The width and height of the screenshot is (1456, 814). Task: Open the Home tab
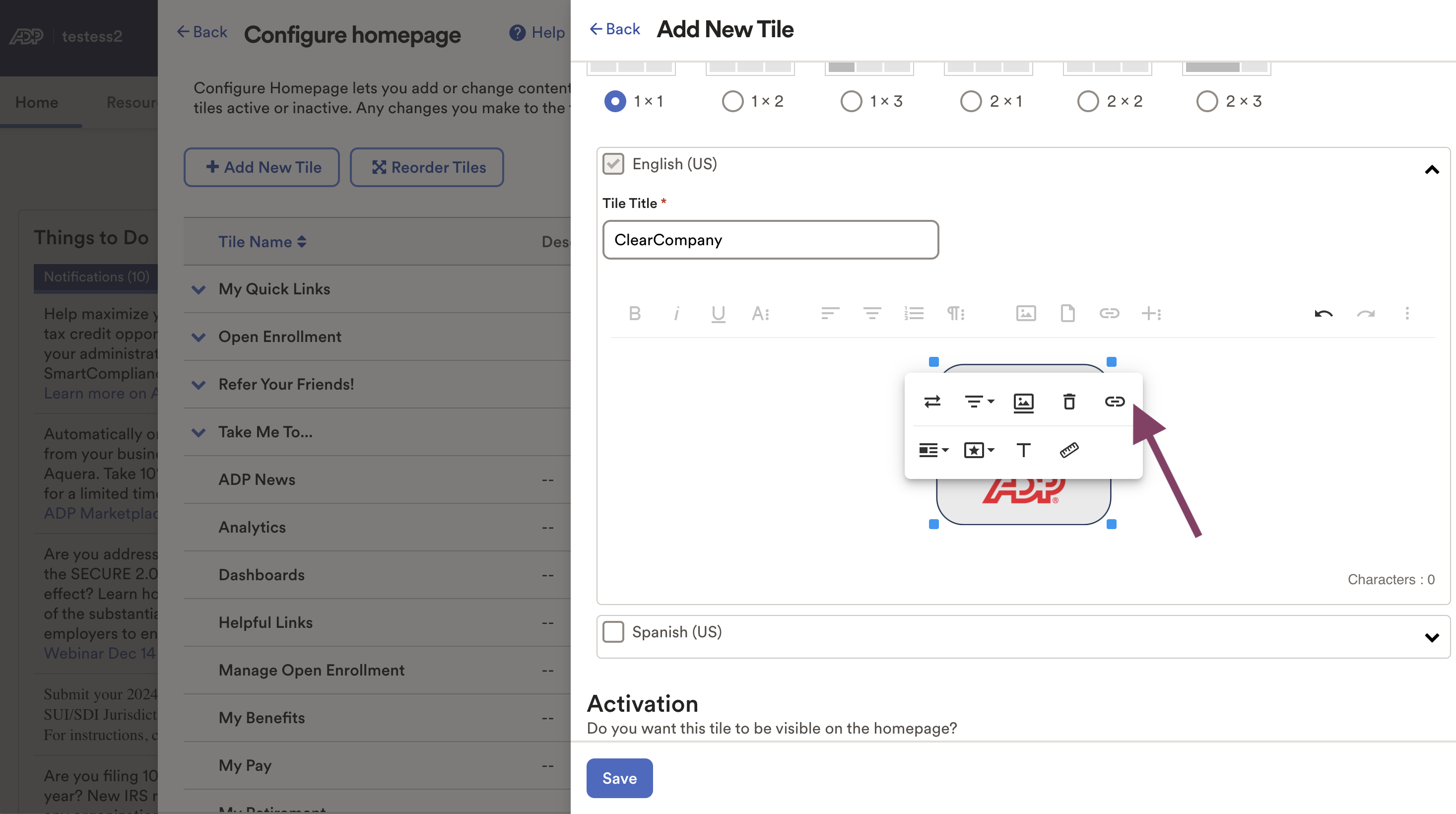(37, 102)
